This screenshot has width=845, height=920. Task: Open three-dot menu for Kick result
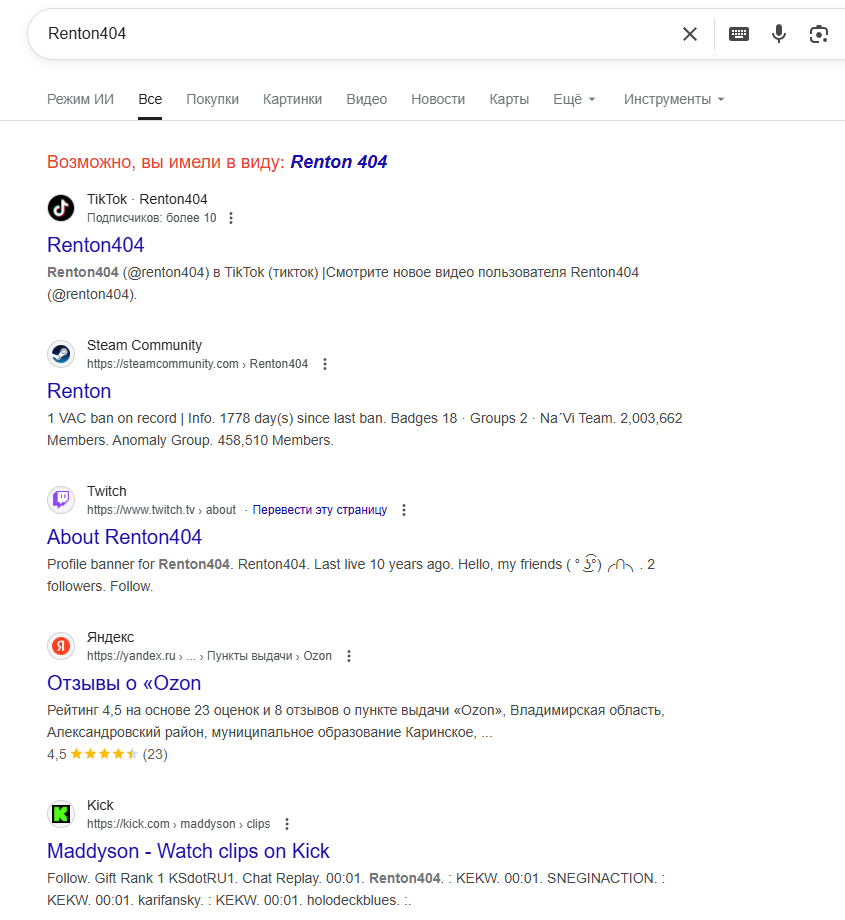click(287, 824)
